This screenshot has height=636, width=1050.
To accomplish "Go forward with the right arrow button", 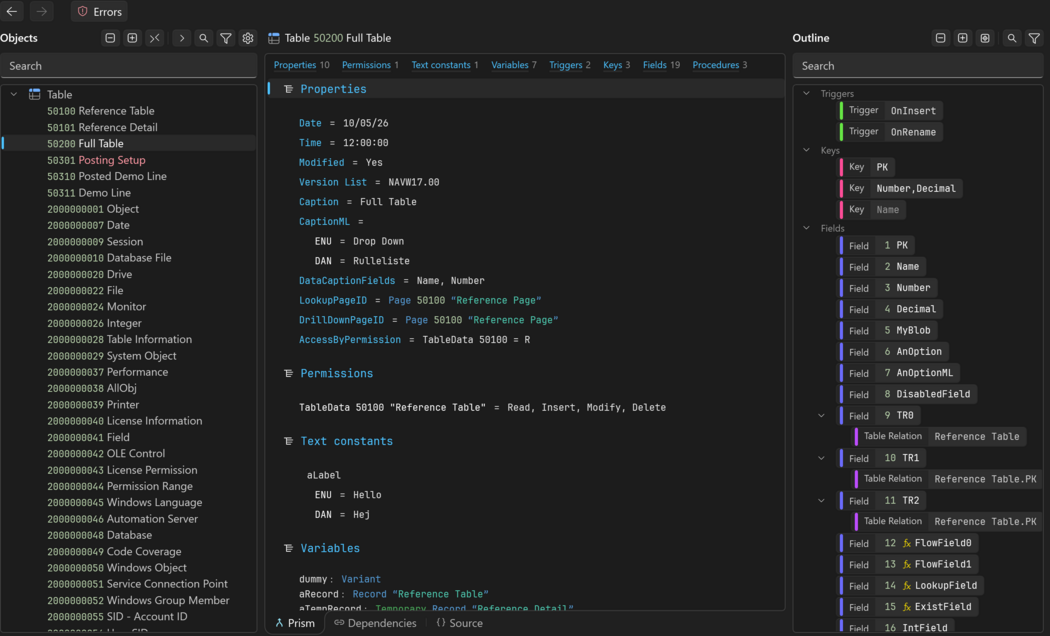I will click(42, 11).
